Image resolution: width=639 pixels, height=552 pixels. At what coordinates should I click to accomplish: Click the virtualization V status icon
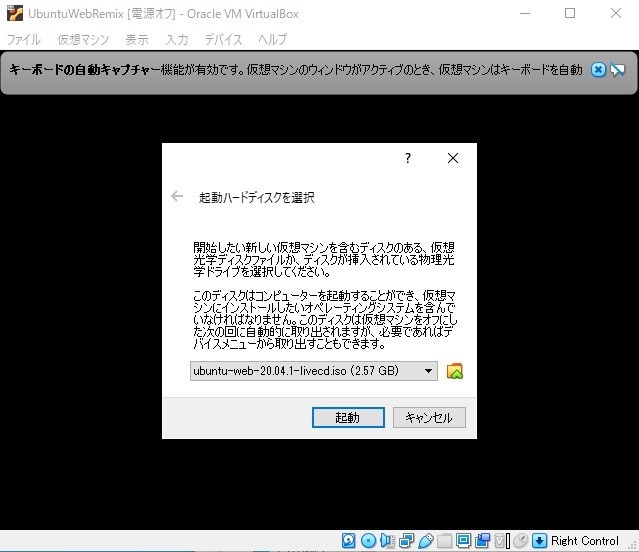(x=501, y=541)
